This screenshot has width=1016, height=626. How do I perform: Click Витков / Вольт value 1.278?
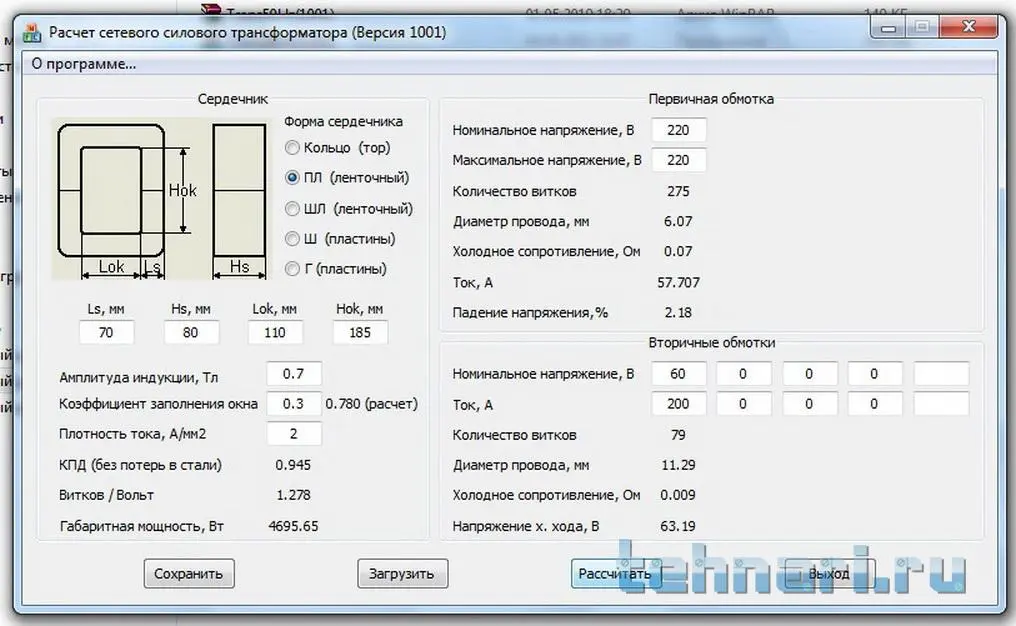[293, 495]
